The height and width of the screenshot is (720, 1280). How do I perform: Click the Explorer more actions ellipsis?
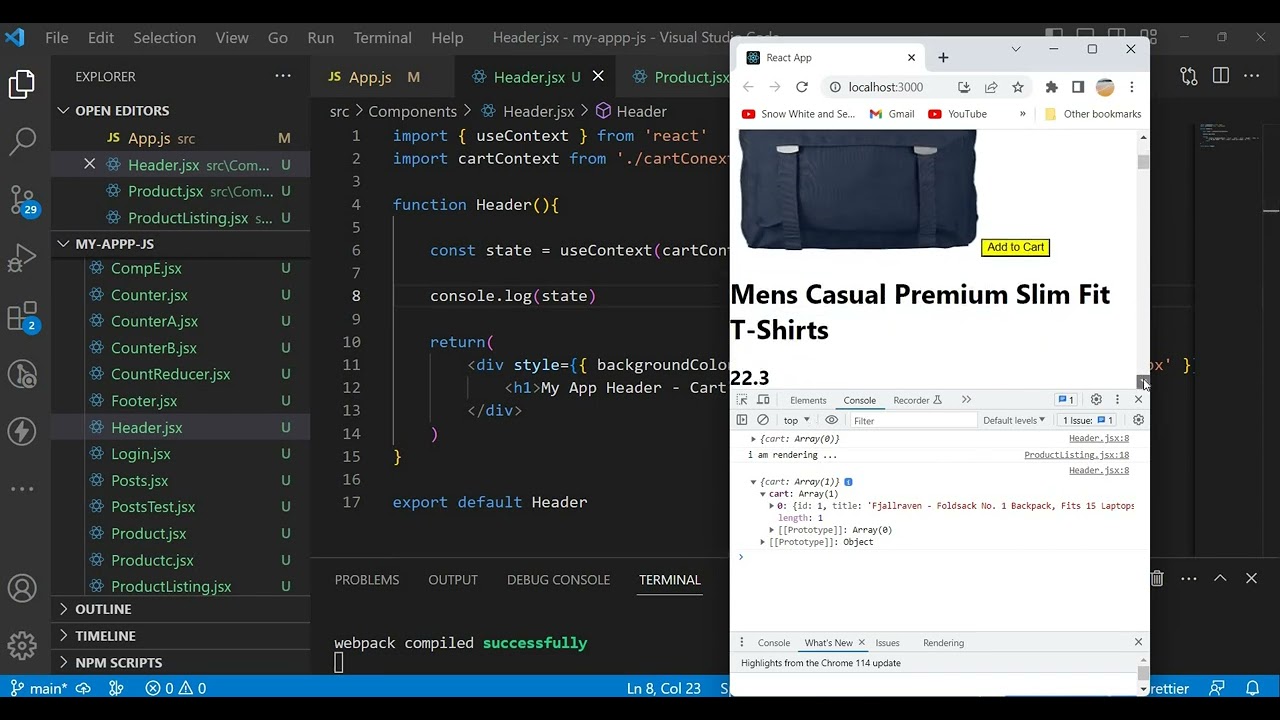point(283,76)
